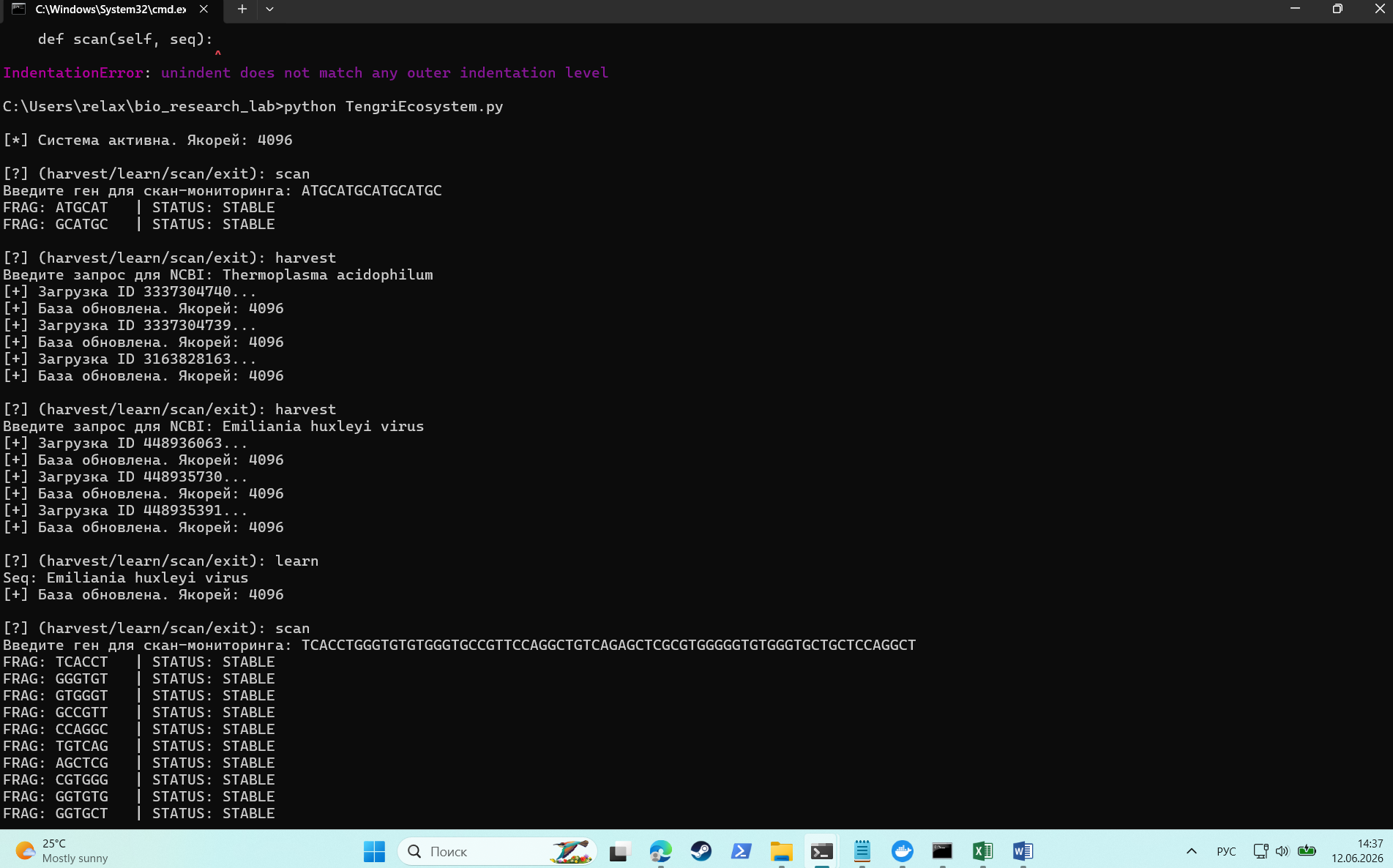Click the line Загрузка ID 448936063
Viewport: 1393px width, 868px height.
click(125, 444)
